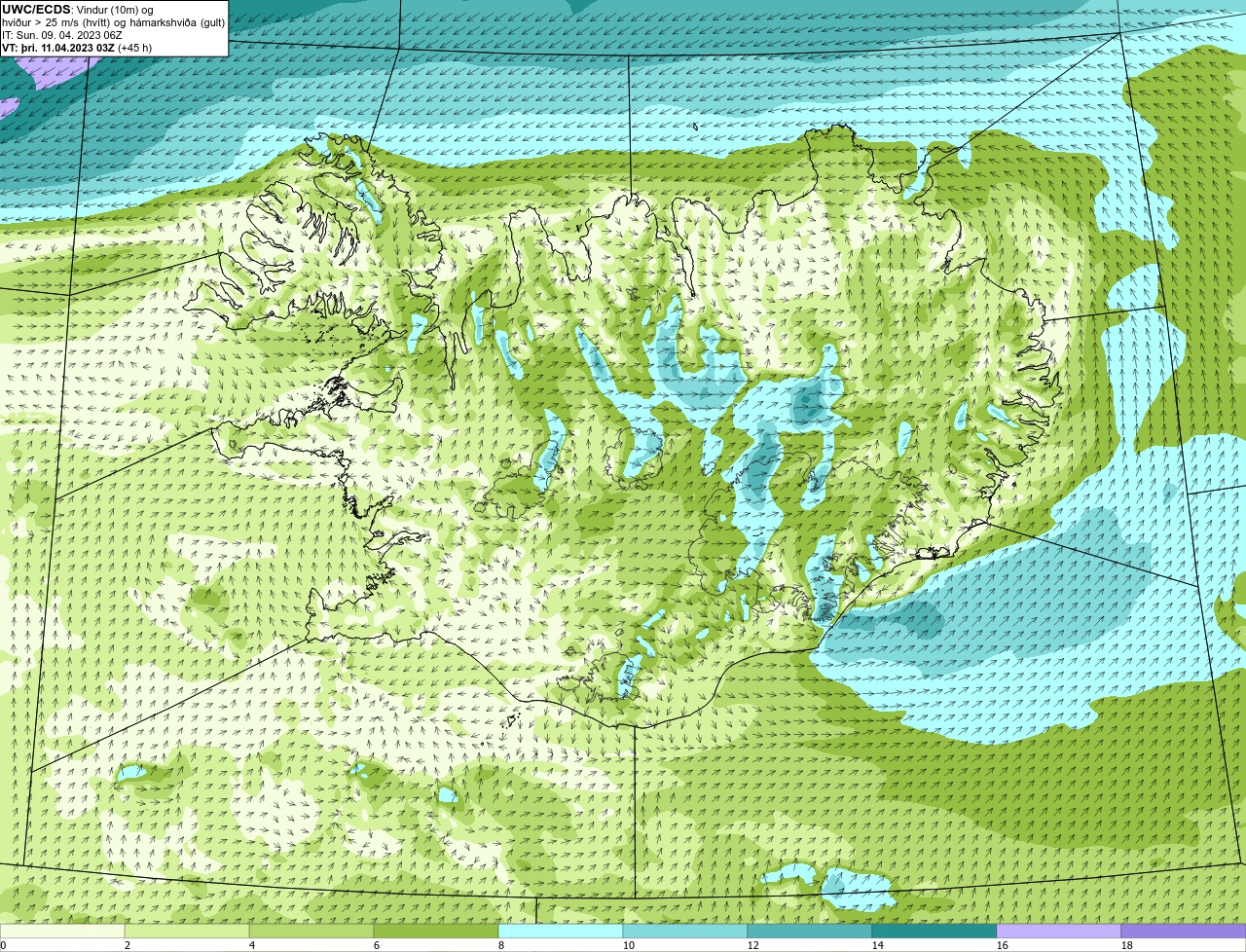Click the legend label "8"

click(x=501, y=945)
